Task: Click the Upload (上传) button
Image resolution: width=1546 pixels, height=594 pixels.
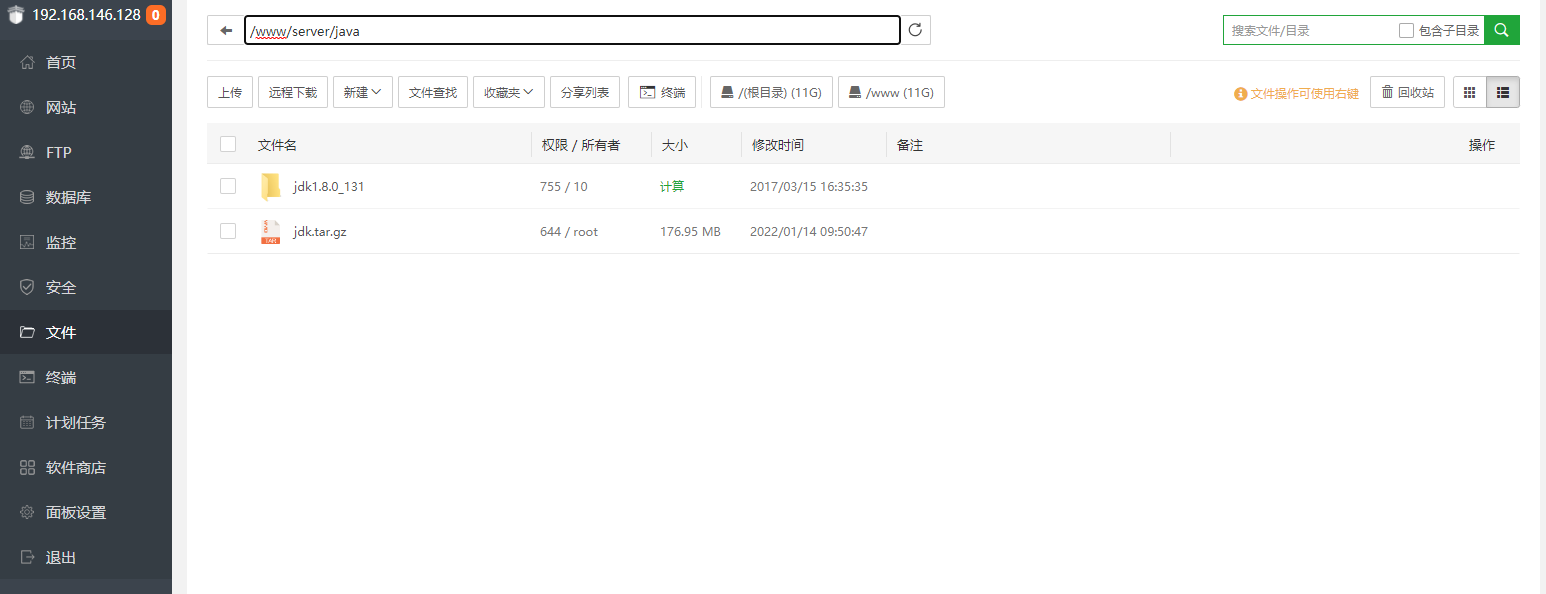Action: click(x=230, y=92)
